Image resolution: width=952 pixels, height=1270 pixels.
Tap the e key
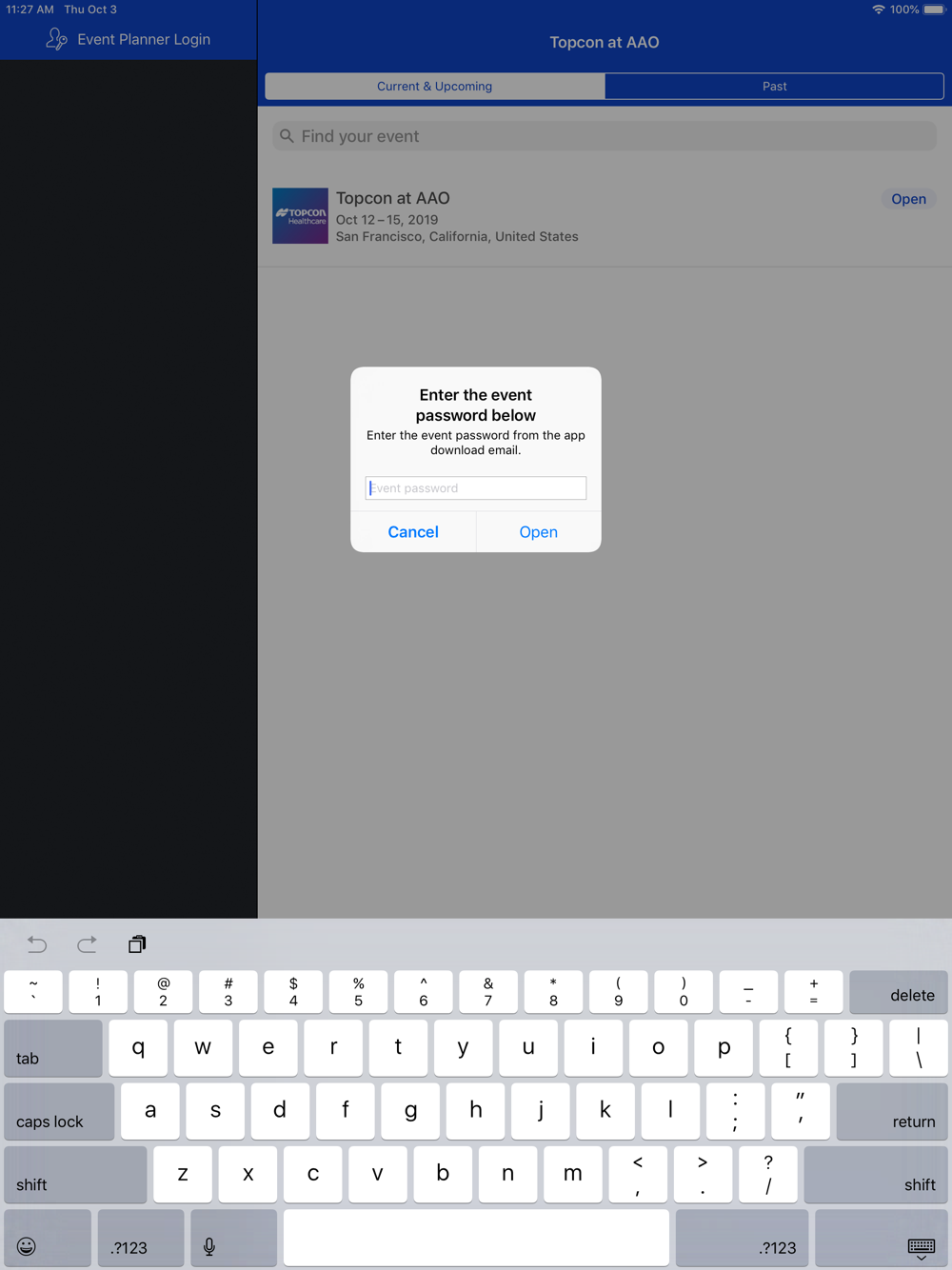(268, 1048)
